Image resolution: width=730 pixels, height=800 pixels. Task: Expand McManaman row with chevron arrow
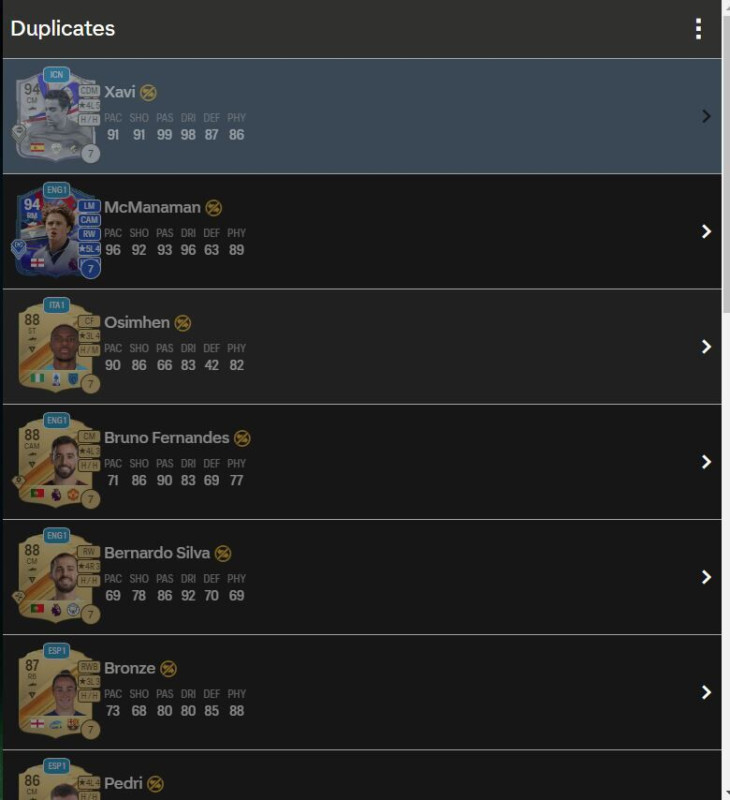706,232
